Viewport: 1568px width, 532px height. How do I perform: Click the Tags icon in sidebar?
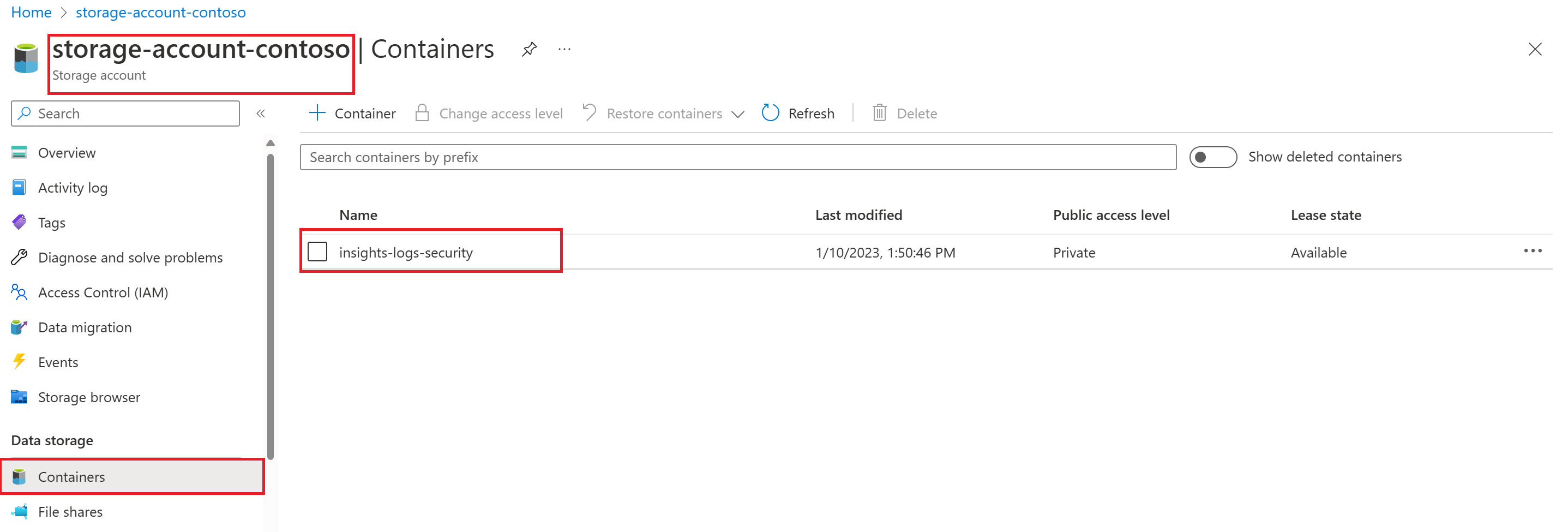[19, 222]
